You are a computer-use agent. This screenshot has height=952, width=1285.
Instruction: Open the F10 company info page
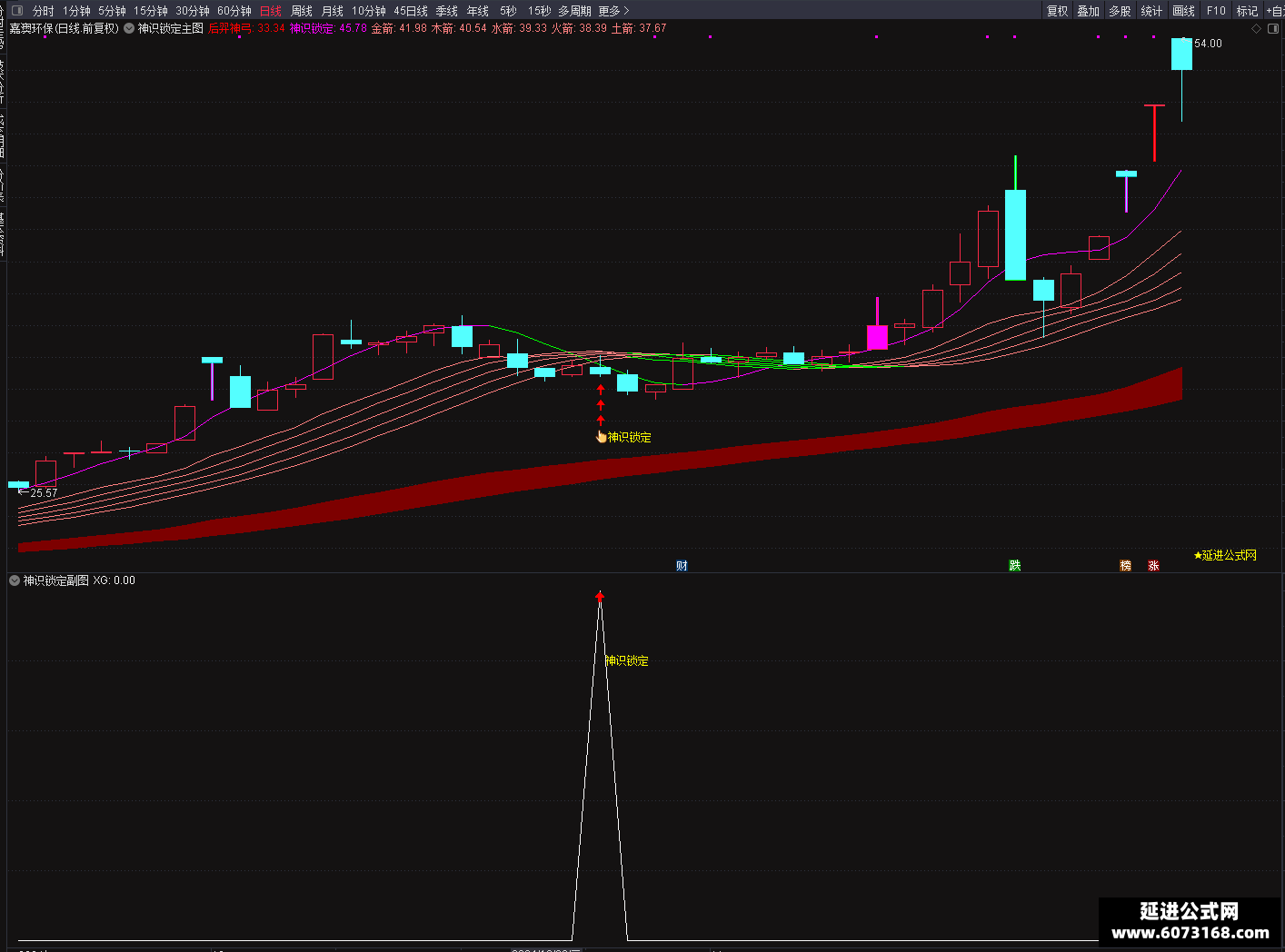tap(1216, 11)
